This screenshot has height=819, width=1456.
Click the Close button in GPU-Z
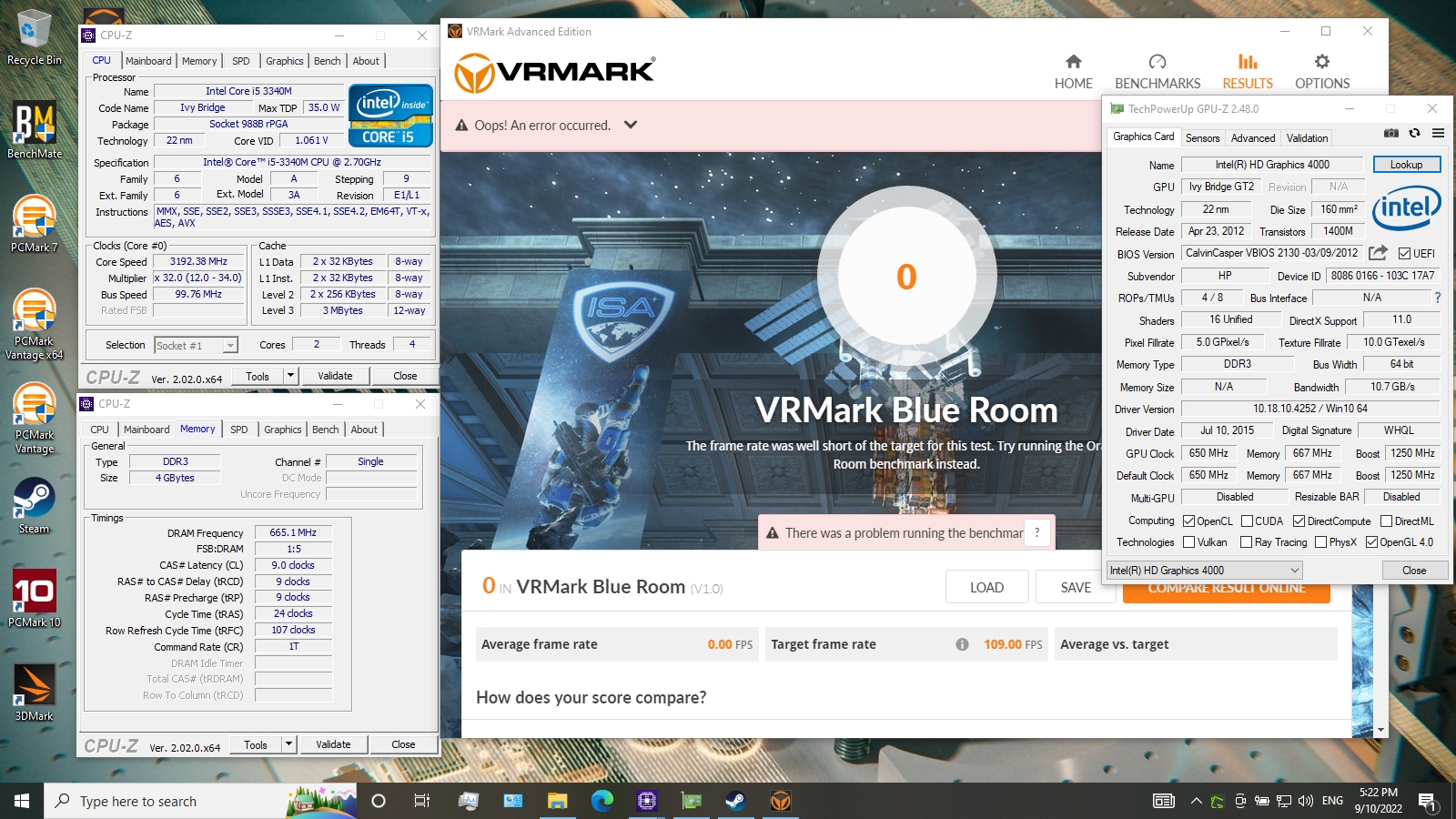click(1414, 571)
